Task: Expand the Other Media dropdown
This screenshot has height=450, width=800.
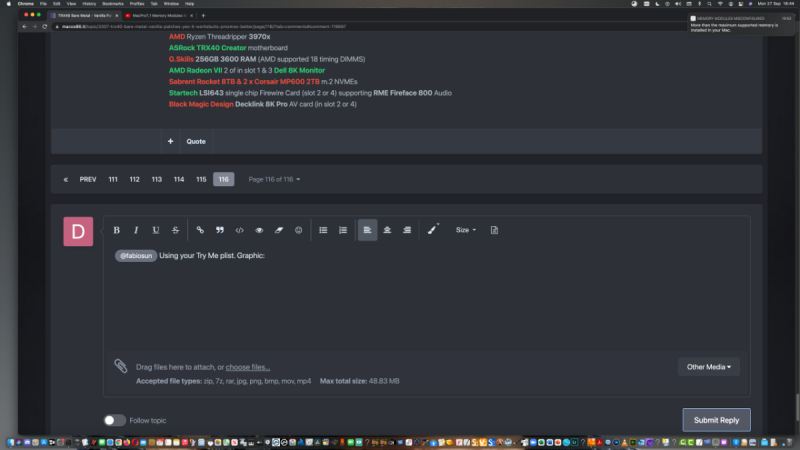Action: pos(709,367)
